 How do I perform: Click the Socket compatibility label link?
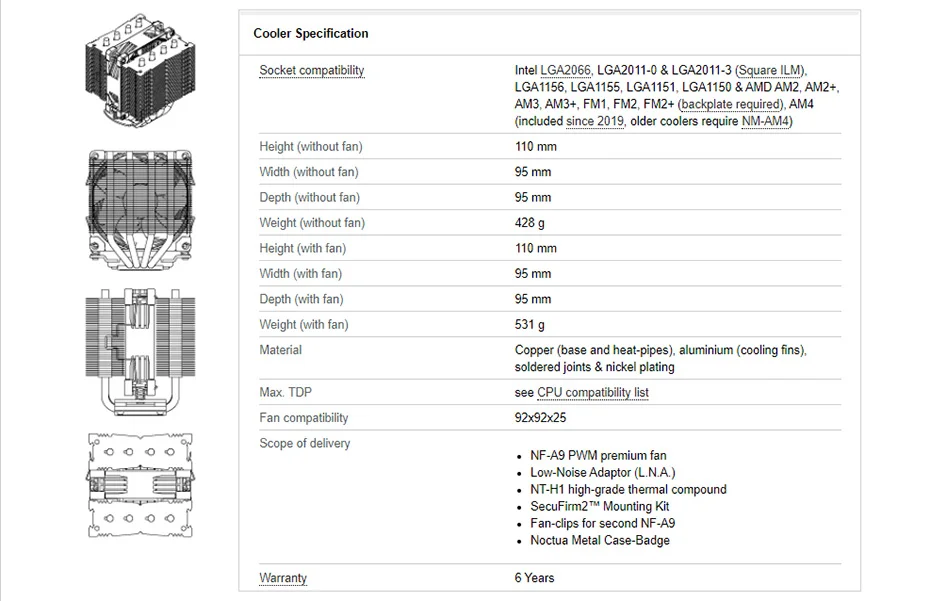click(x=312, y=70)
